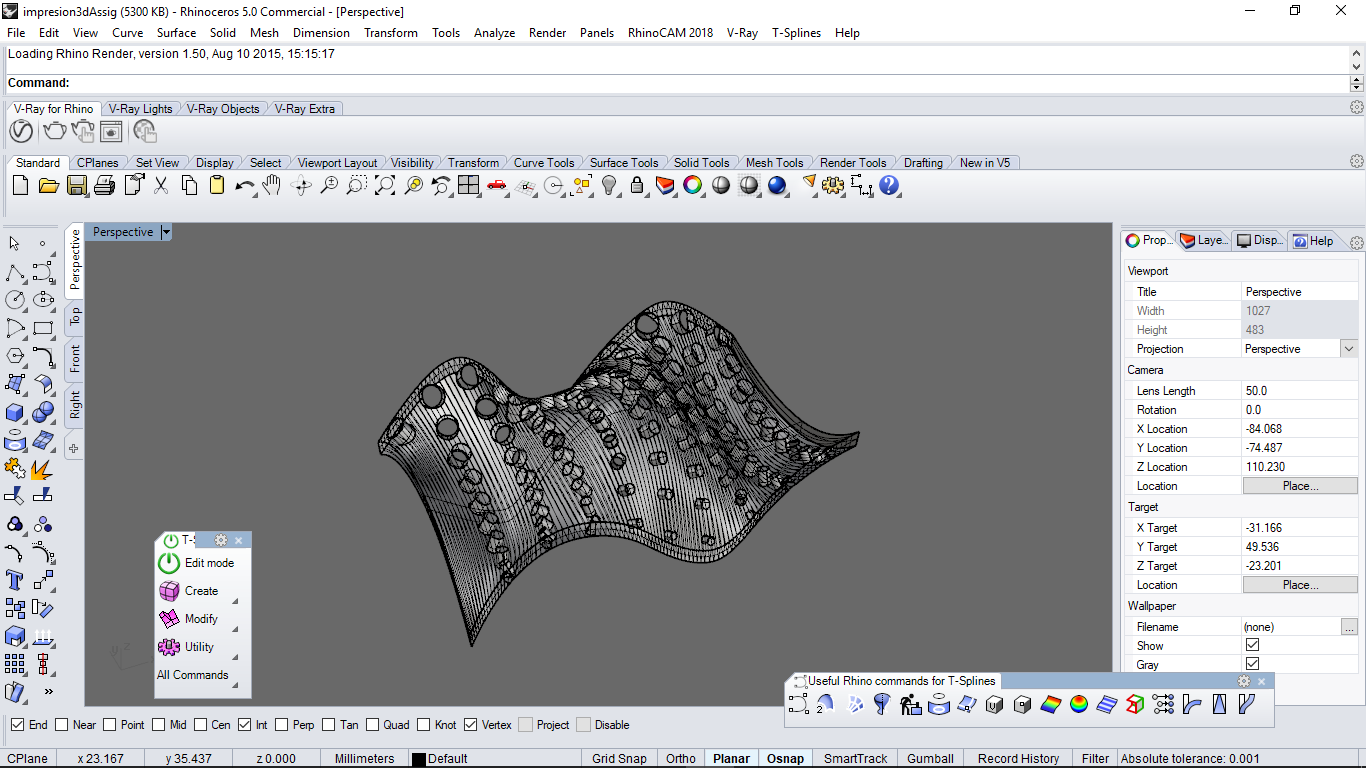
Task: Toggle Ortho in the status bar
Action: click(x=681, y=759)
